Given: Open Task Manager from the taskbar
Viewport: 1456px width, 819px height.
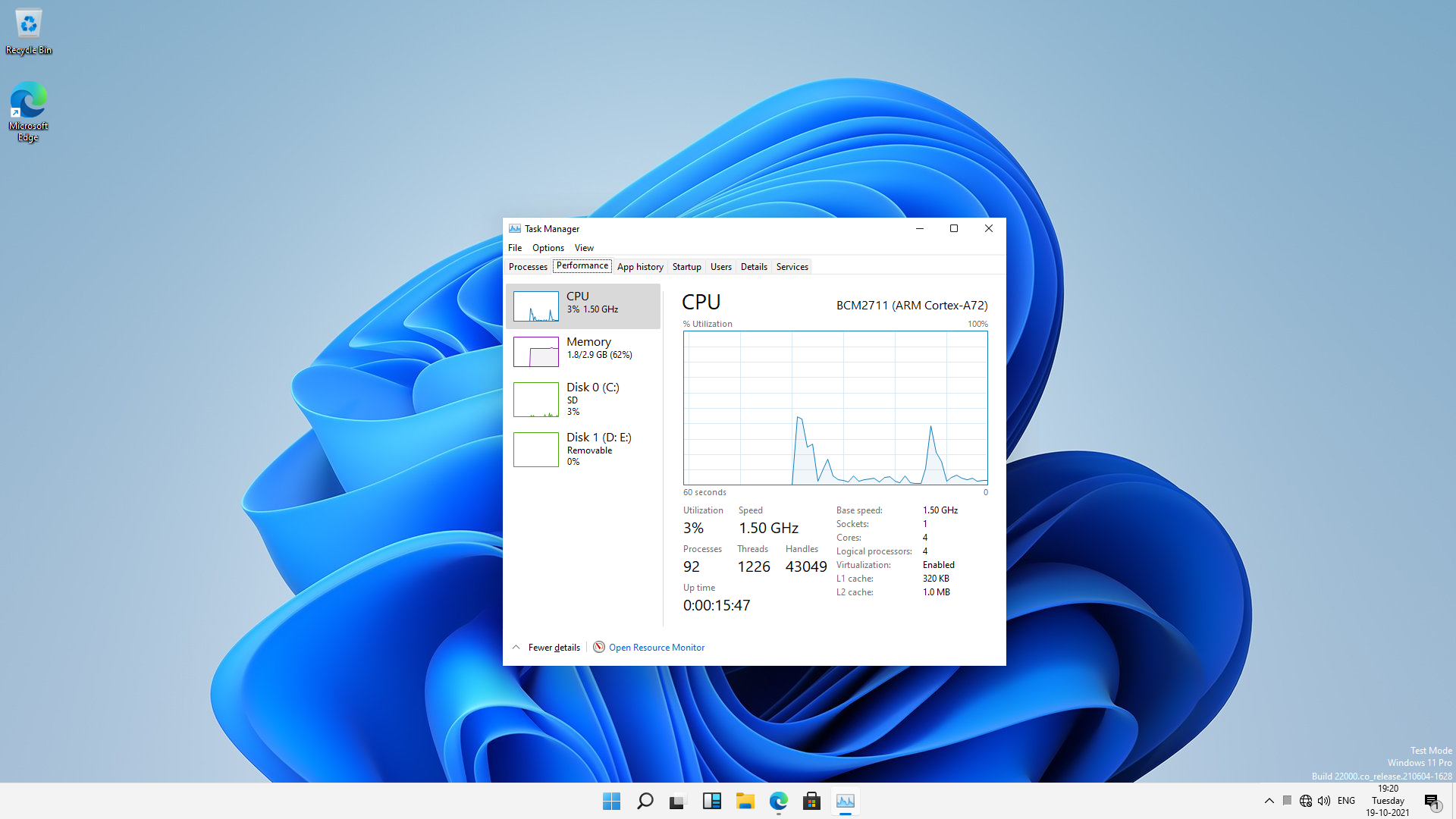Looking at the screenshot, I should pyautogui.click(x=845, y=801).
